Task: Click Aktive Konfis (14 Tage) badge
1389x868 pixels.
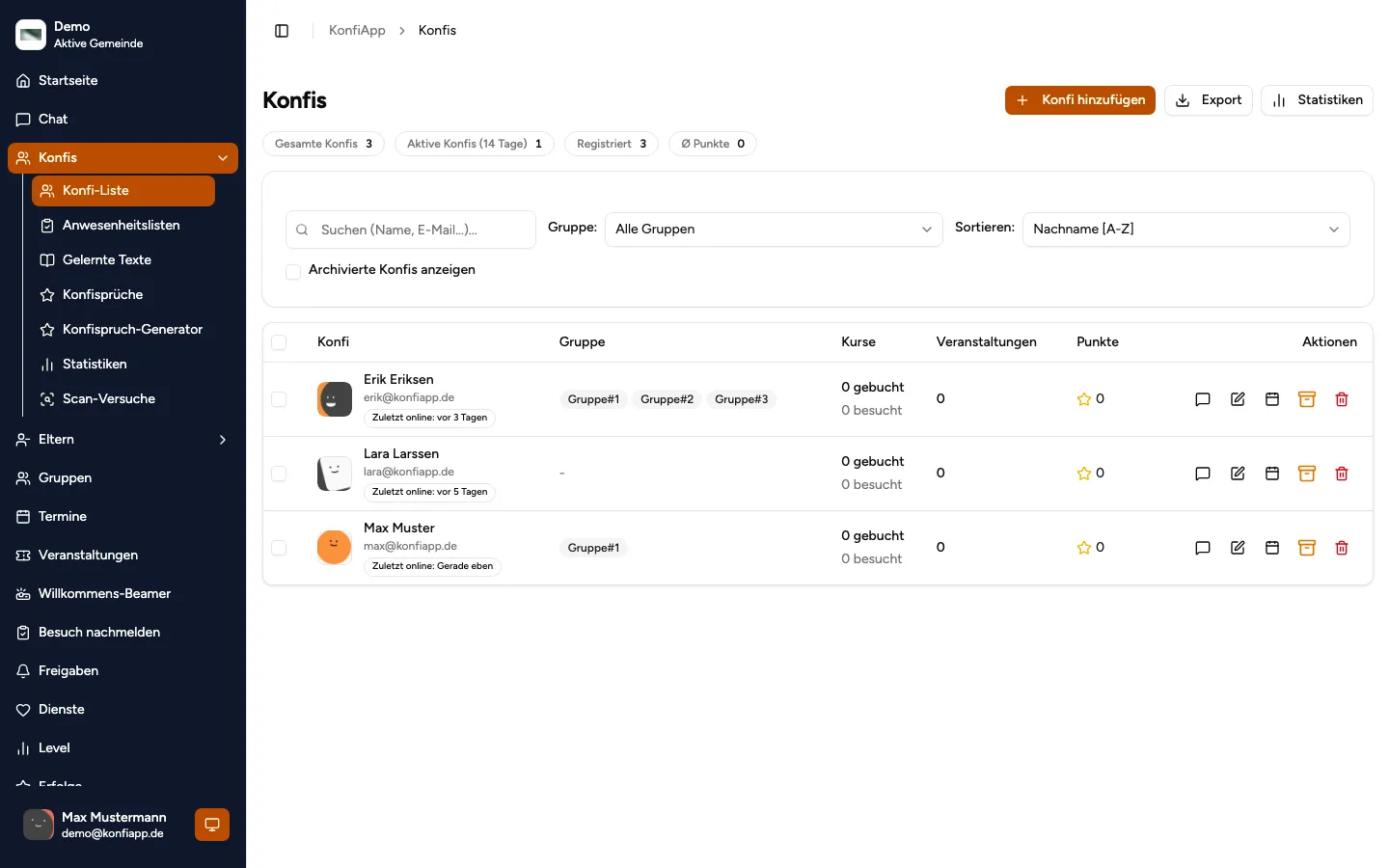Action: click(x=475, y=144)
